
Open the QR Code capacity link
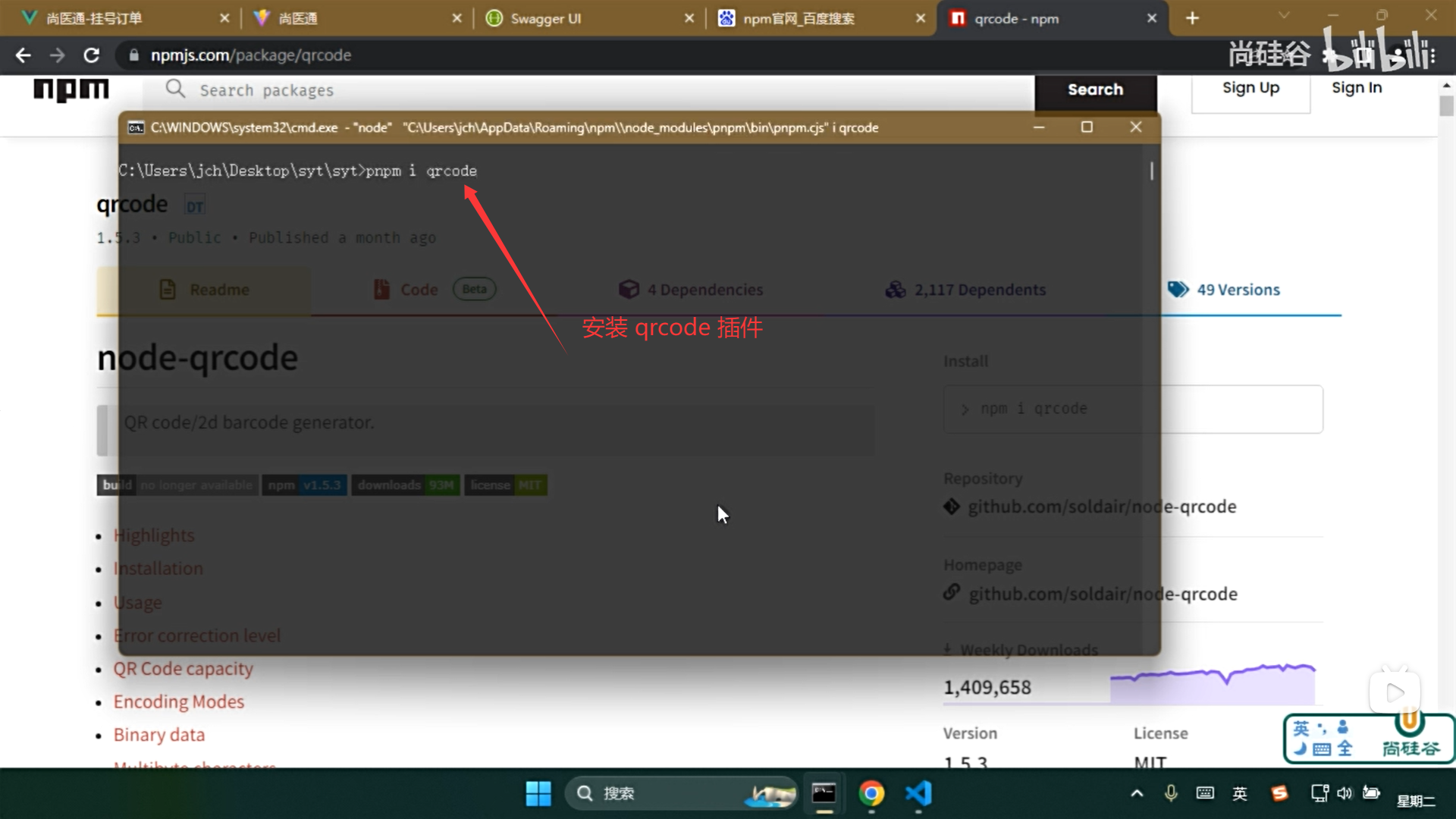[183, 669]
